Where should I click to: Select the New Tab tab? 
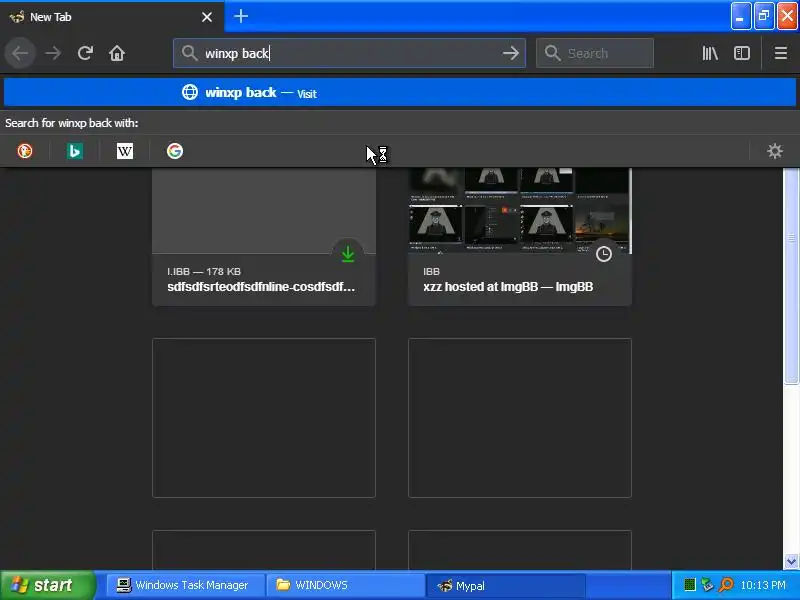(x=112, y=17)
